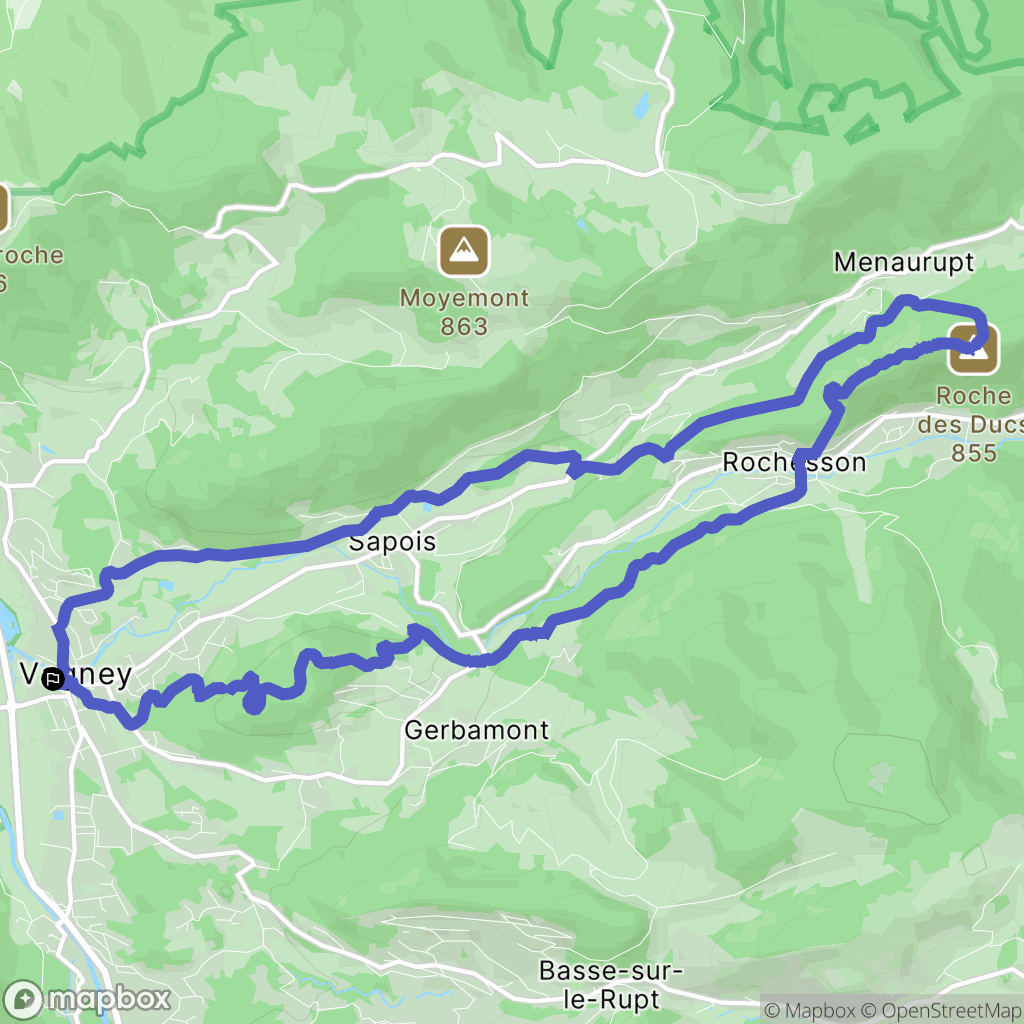Select the Gerbamont town label
The image size is (1024, 1024).
point(477,730)
